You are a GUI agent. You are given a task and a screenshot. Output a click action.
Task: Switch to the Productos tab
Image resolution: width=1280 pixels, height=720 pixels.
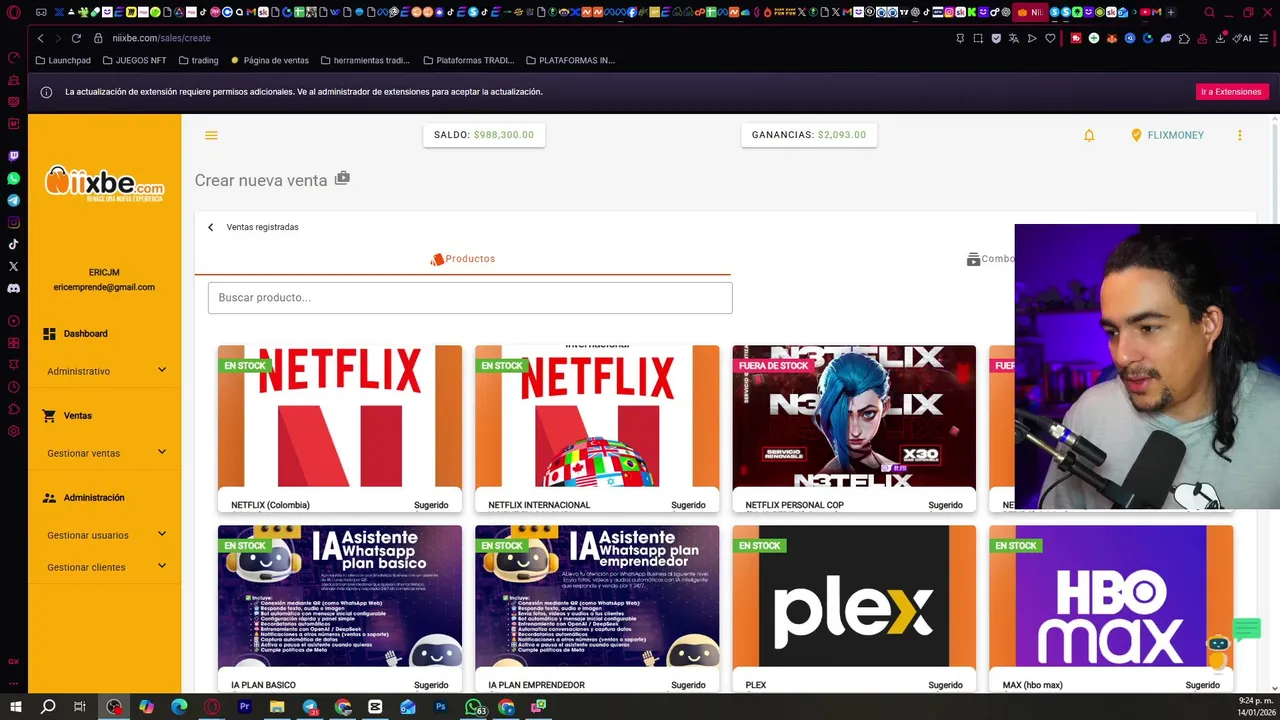point(462,259)
